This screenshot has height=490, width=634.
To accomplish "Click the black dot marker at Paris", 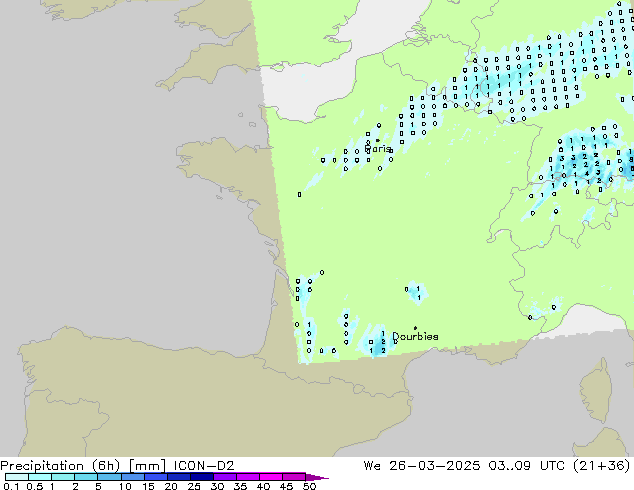I will (378, 140).
